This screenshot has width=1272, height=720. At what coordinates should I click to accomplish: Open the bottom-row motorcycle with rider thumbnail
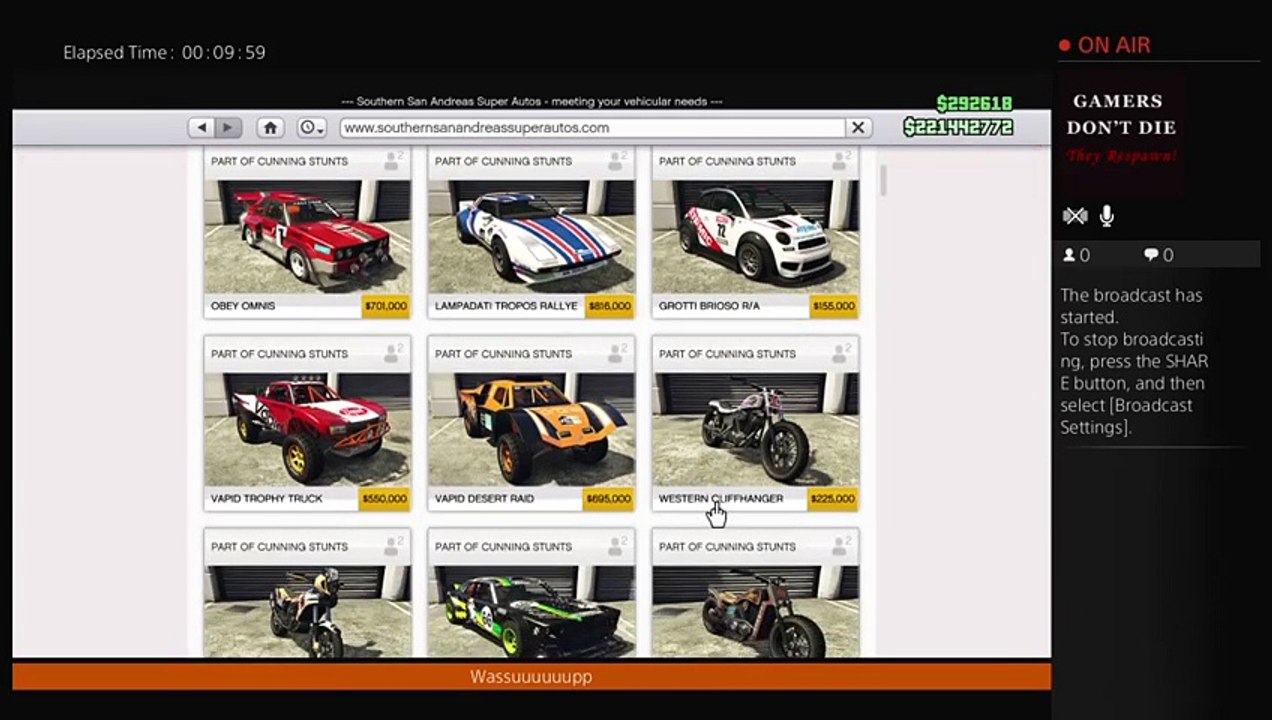point(307,611)
